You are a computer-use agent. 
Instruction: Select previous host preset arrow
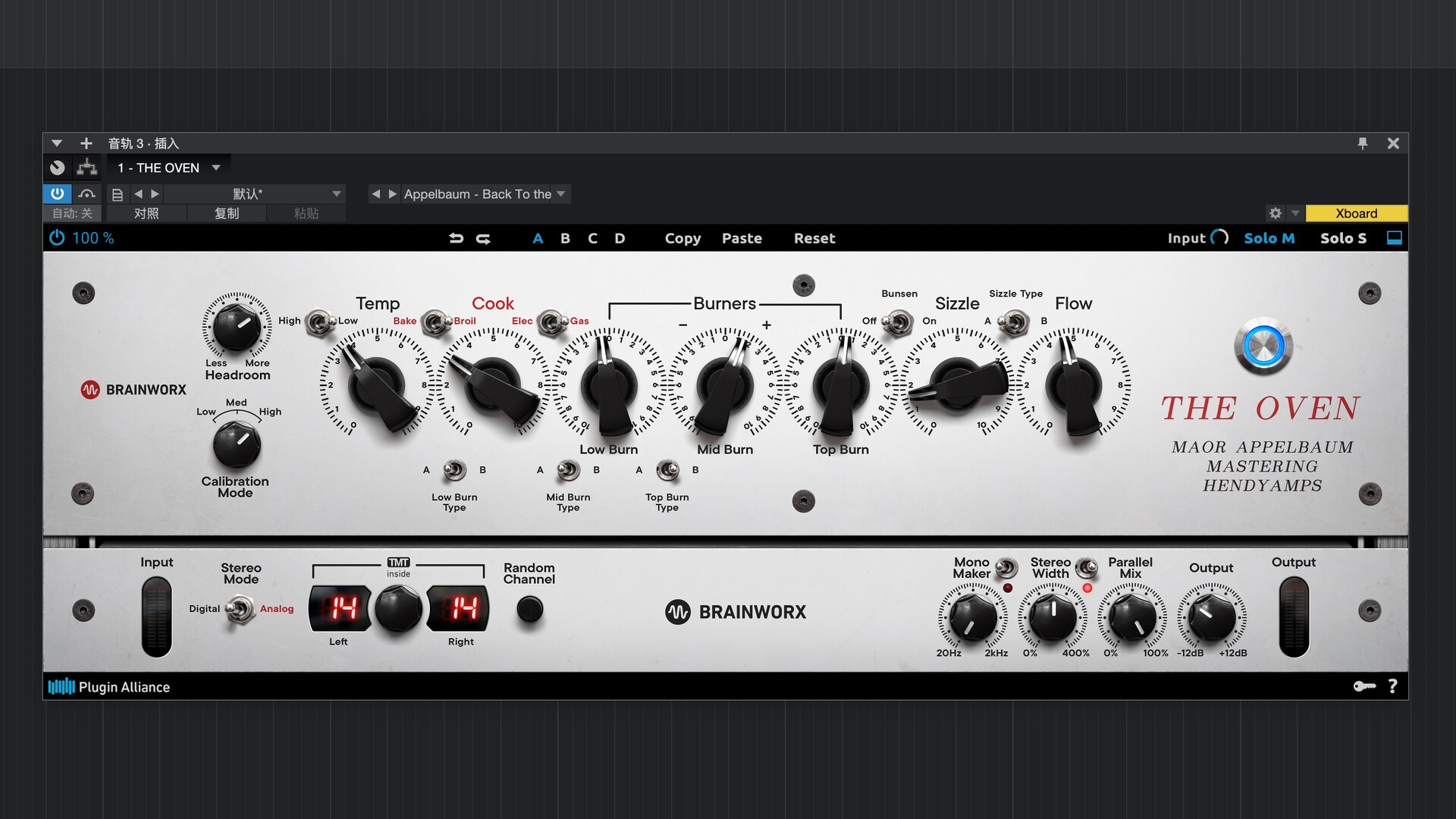138,194
